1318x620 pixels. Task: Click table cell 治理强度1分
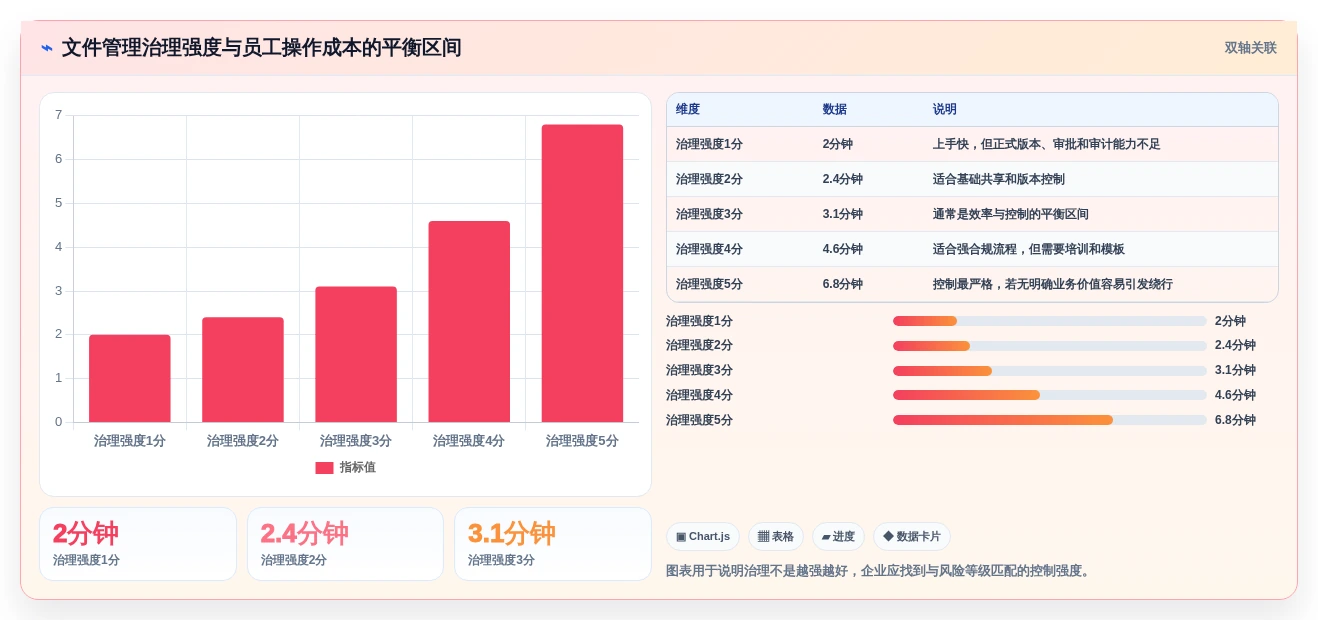point(709,144)
